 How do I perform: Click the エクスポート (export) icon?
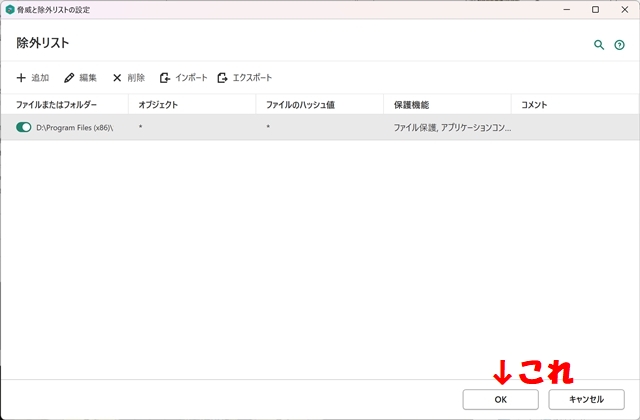[x=222, y=78]
